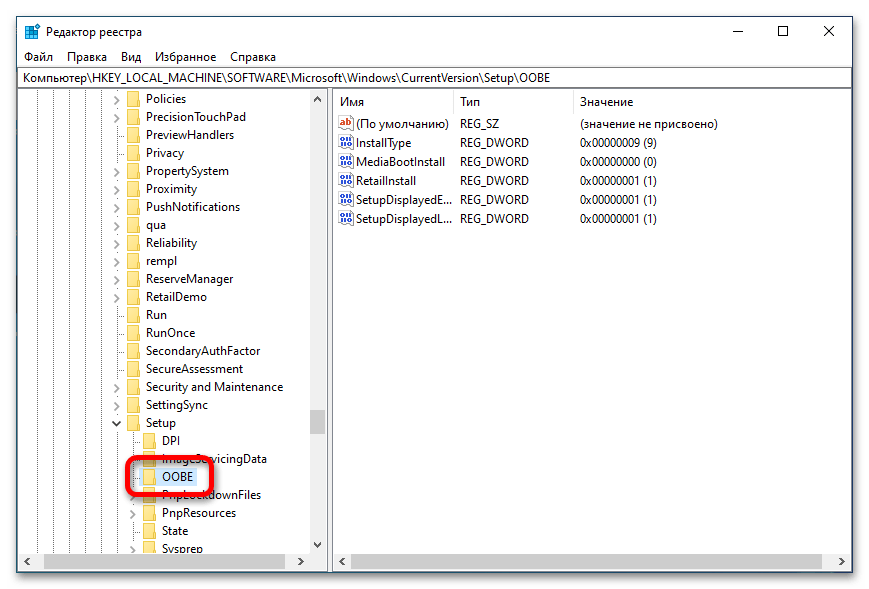This screenshot has height=589, width=869.
Task: Select the qua folder icon
Action: point(133,225)
